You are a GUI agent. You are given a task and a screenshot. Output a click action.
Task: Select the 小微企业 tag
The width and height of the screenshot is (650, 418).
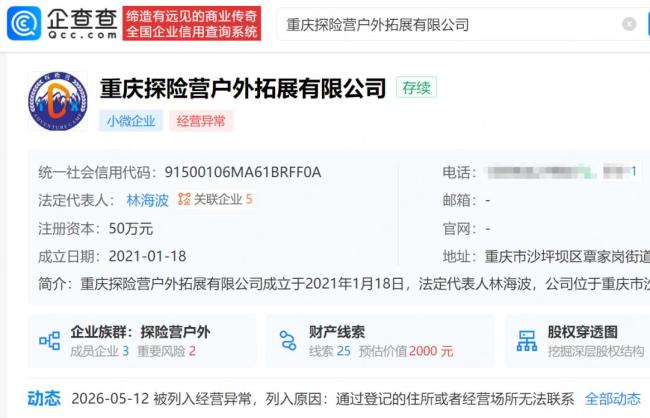[131, 121]
